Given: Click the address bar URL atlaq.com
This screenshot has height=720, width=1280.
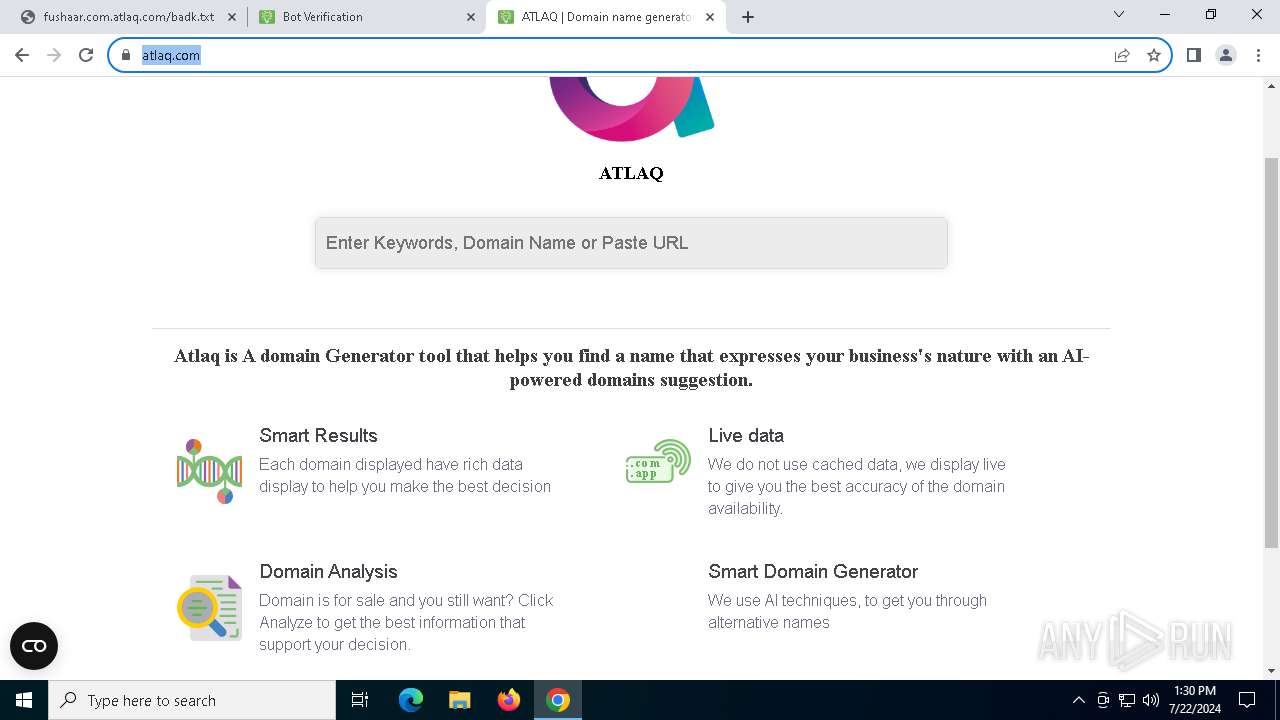Looking at the screenshot, I should pyautogui.click(x=171, y=55).
